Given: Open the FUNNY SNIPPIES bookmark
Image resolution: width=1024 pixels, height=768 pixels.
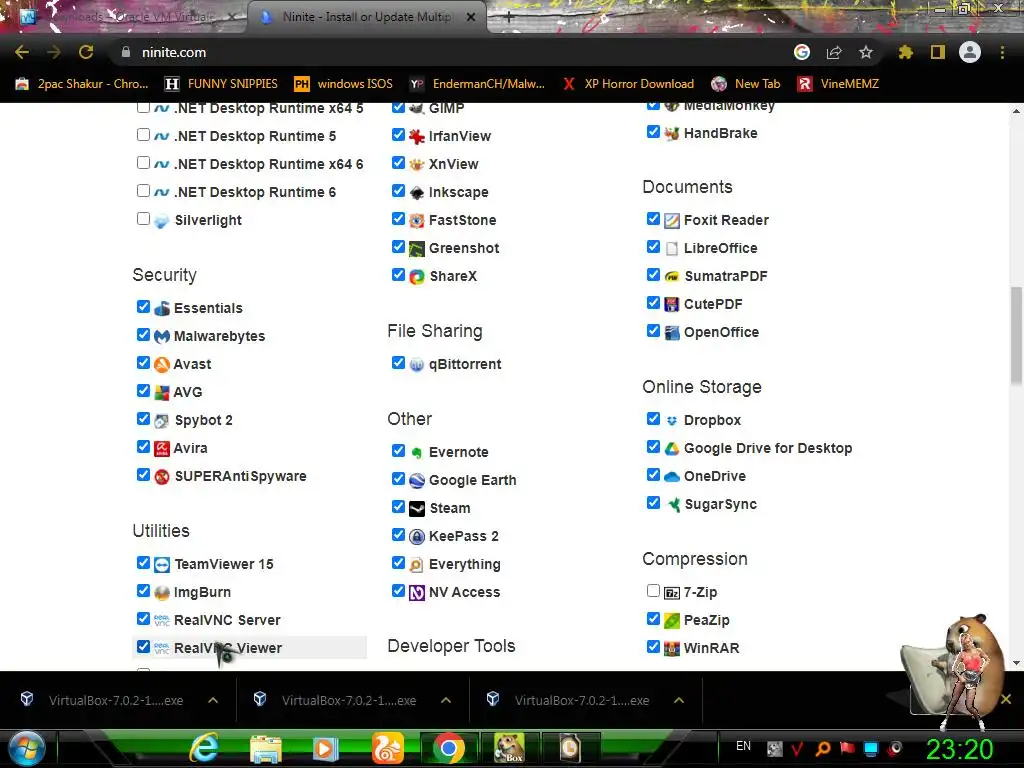Looking at the screenshot, I should [x=221, y=84].
